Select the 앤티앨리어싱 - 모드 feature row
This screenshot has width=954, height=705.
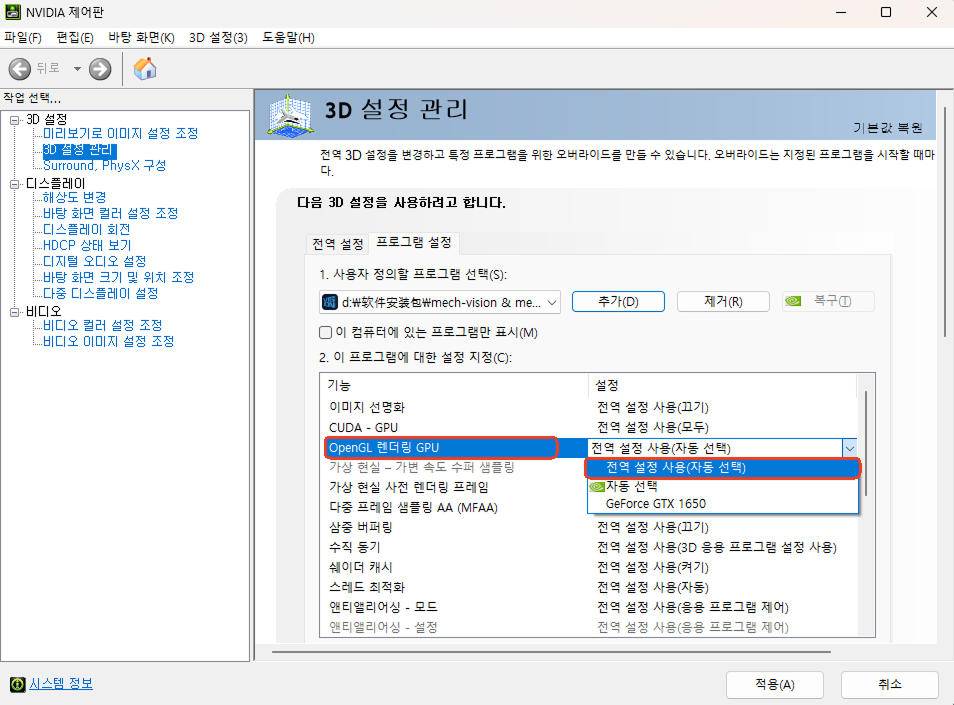tap(589, 607)
